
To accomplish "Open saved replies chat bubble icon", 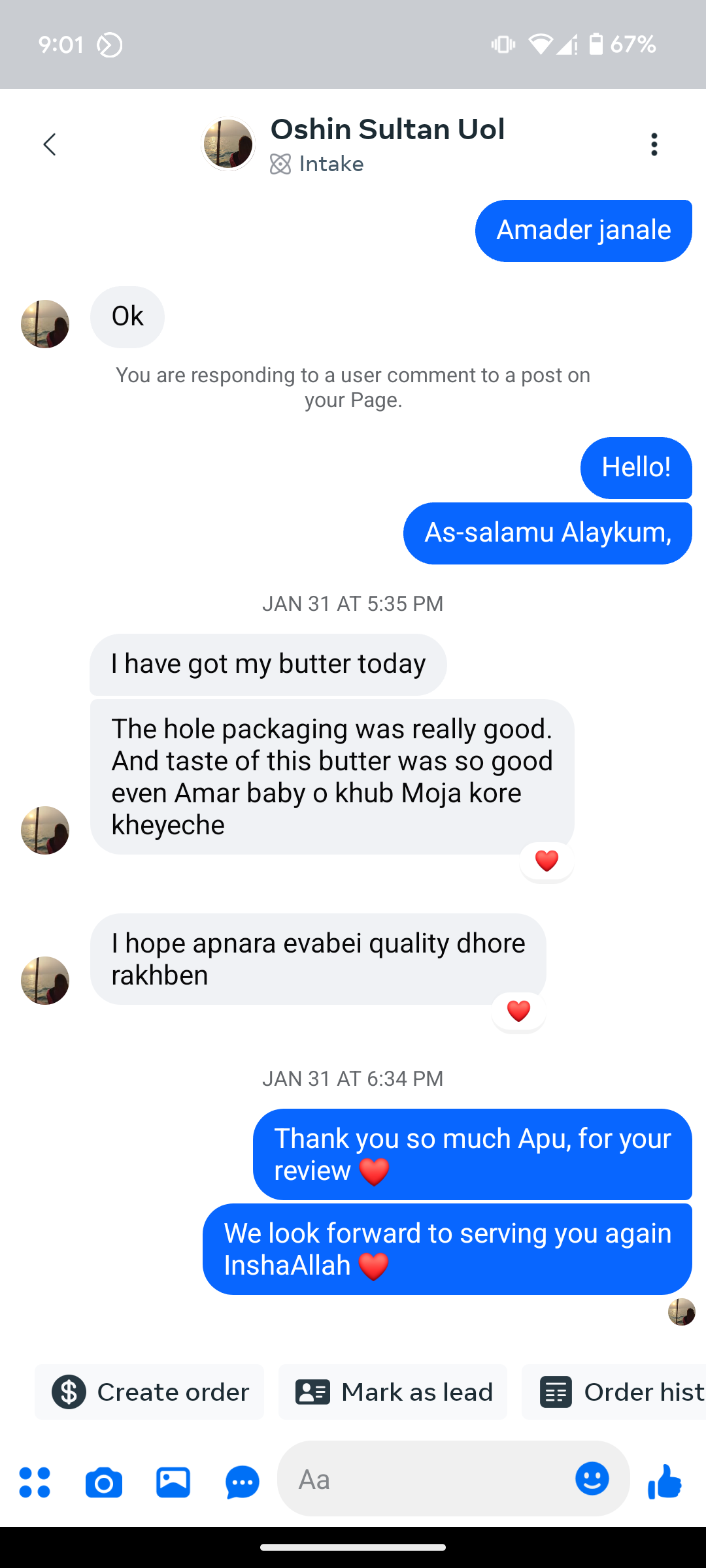I will [243, 1482].
